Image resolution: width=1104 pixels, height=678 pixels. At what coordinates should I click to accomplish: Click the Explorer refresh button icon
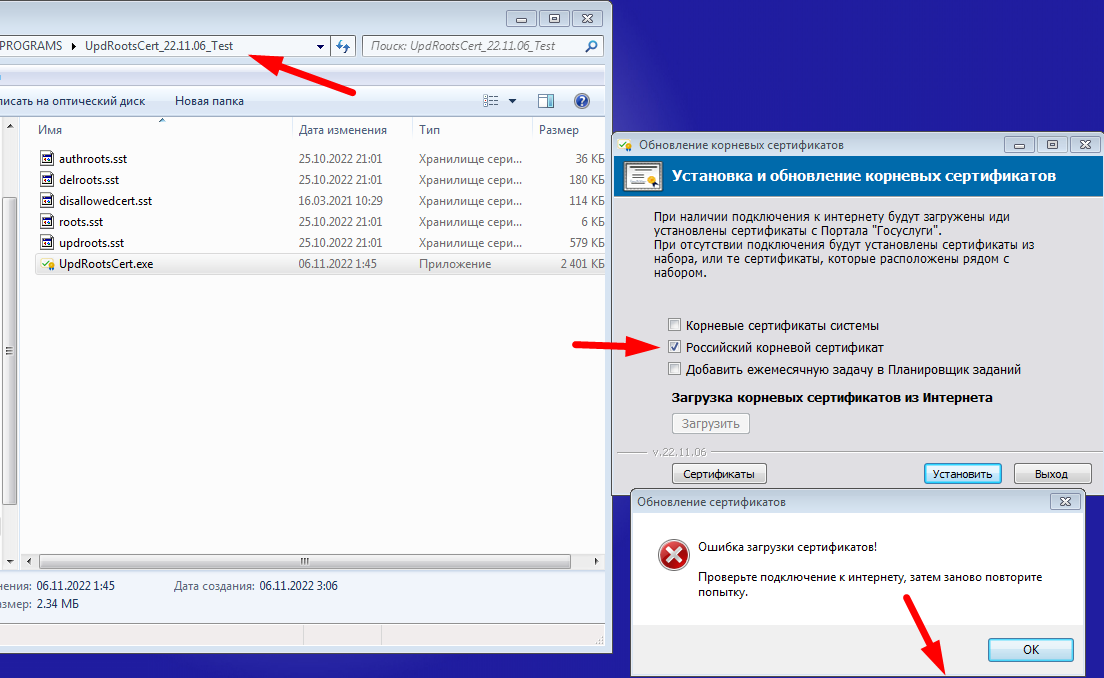[x=343, y=46]
